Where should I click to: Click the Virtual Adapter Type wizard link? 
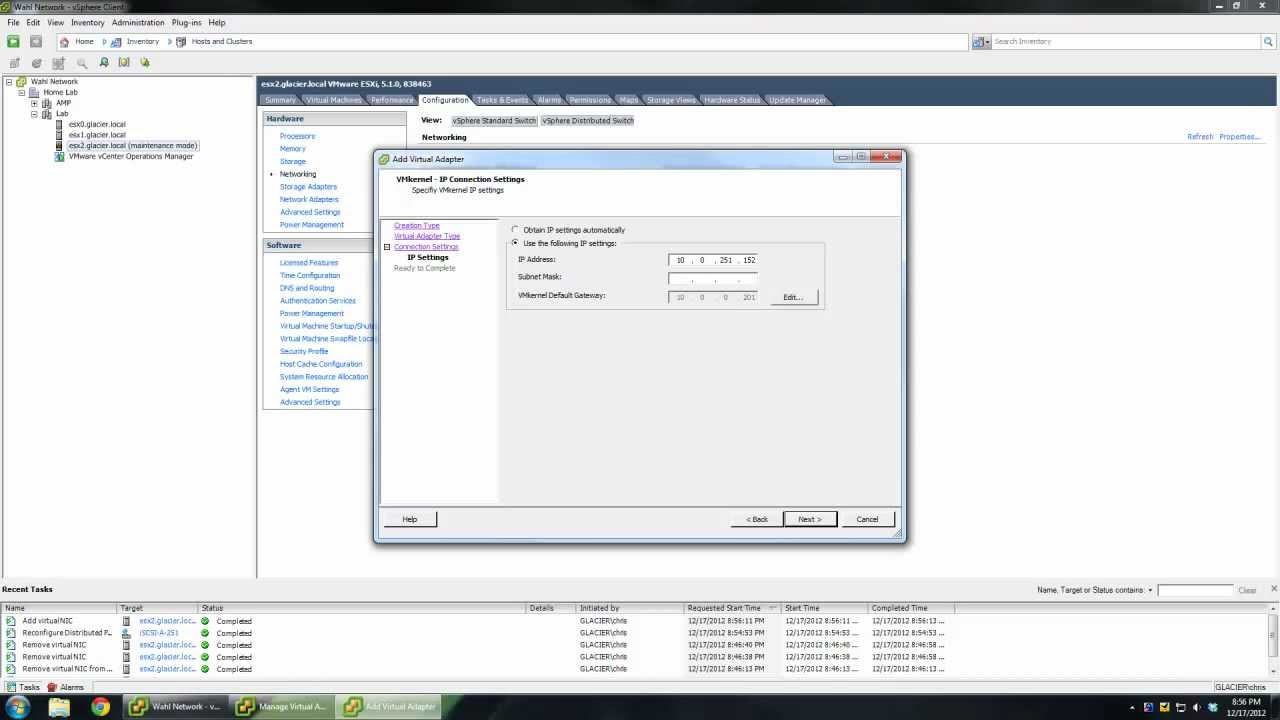pyautogui.click(x=427, y=236)
